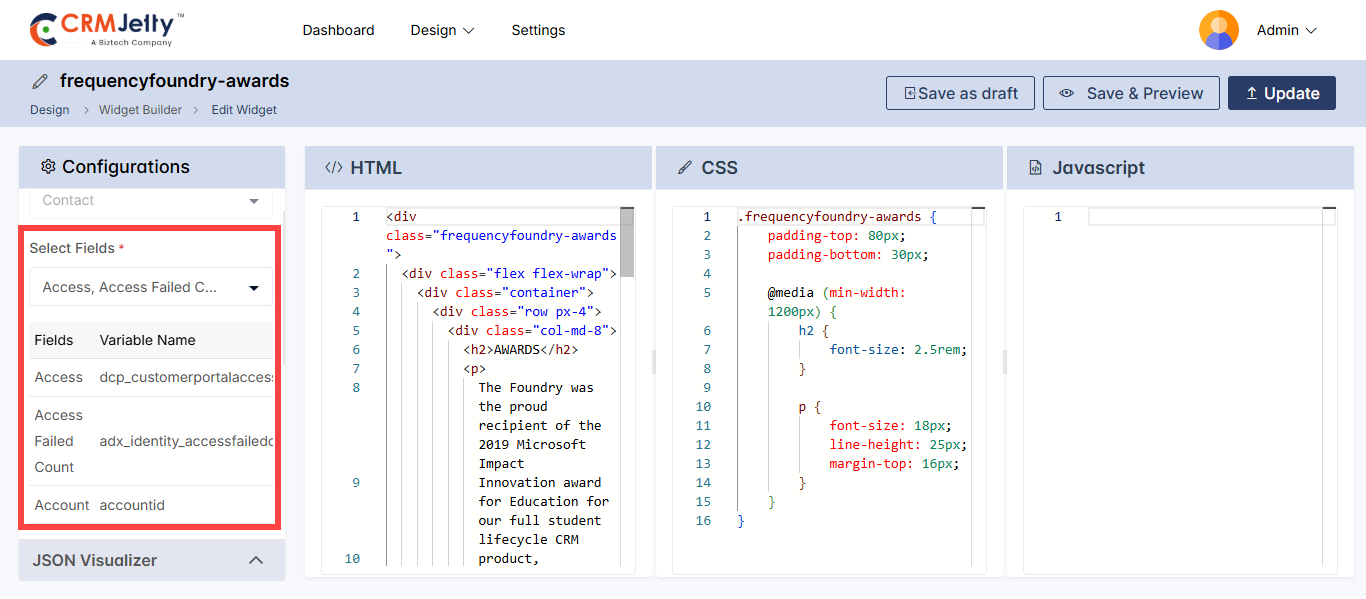The height and width of the screenshot is (599, 1366).
Task: Click the pencil icon beside widget name
Action: coord(40,81)
